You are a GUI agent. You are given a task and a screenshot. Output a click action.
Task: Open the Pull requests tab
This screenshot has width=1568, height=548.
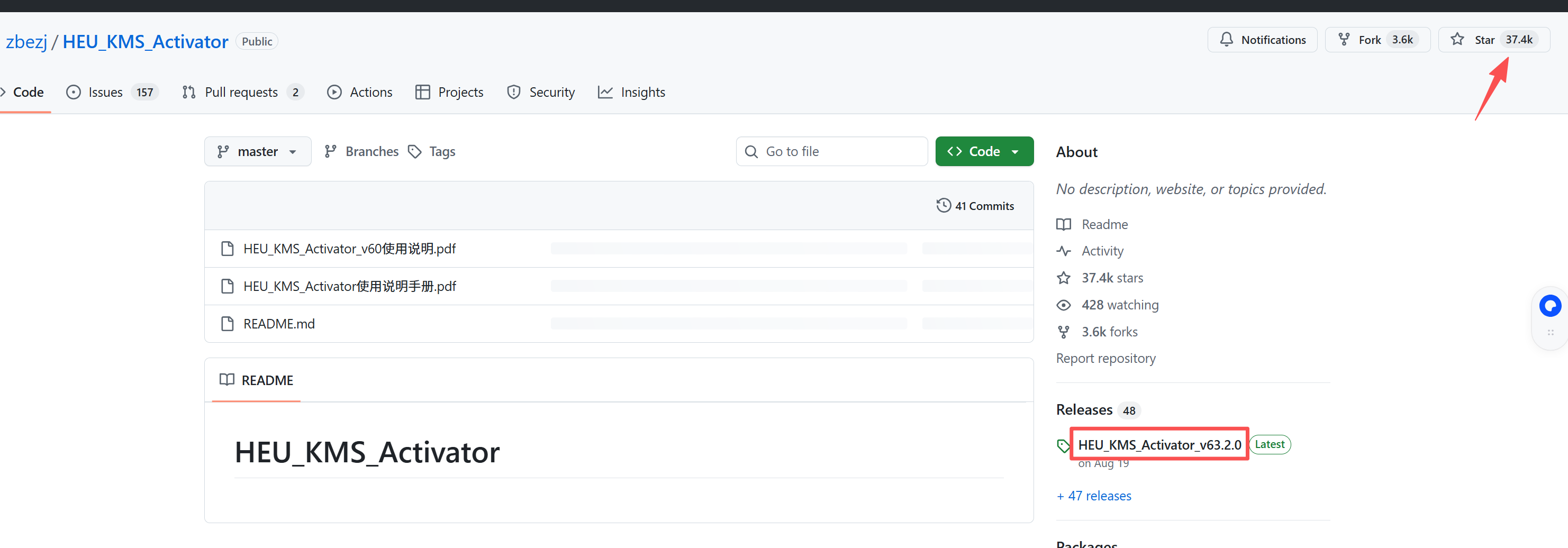tap(240, 93)
